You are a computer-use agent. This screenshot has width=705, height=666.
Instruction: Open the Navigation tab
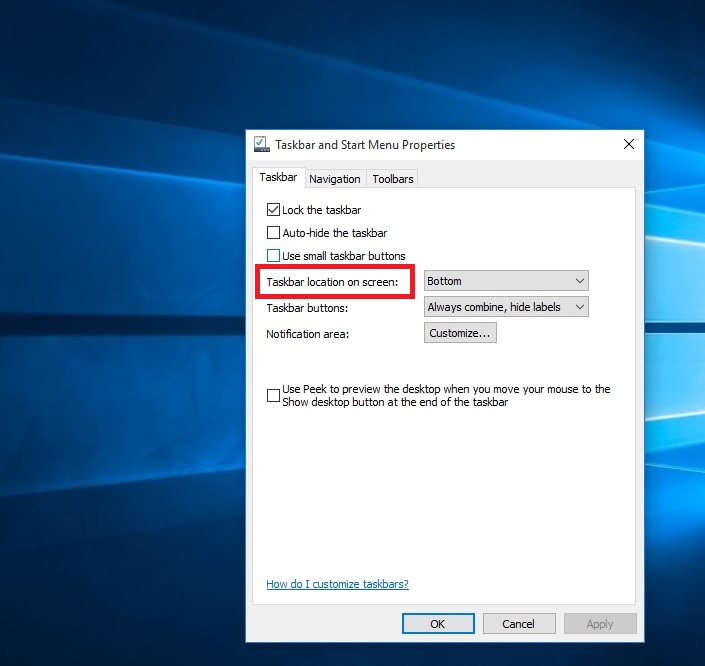coord(334,179)
